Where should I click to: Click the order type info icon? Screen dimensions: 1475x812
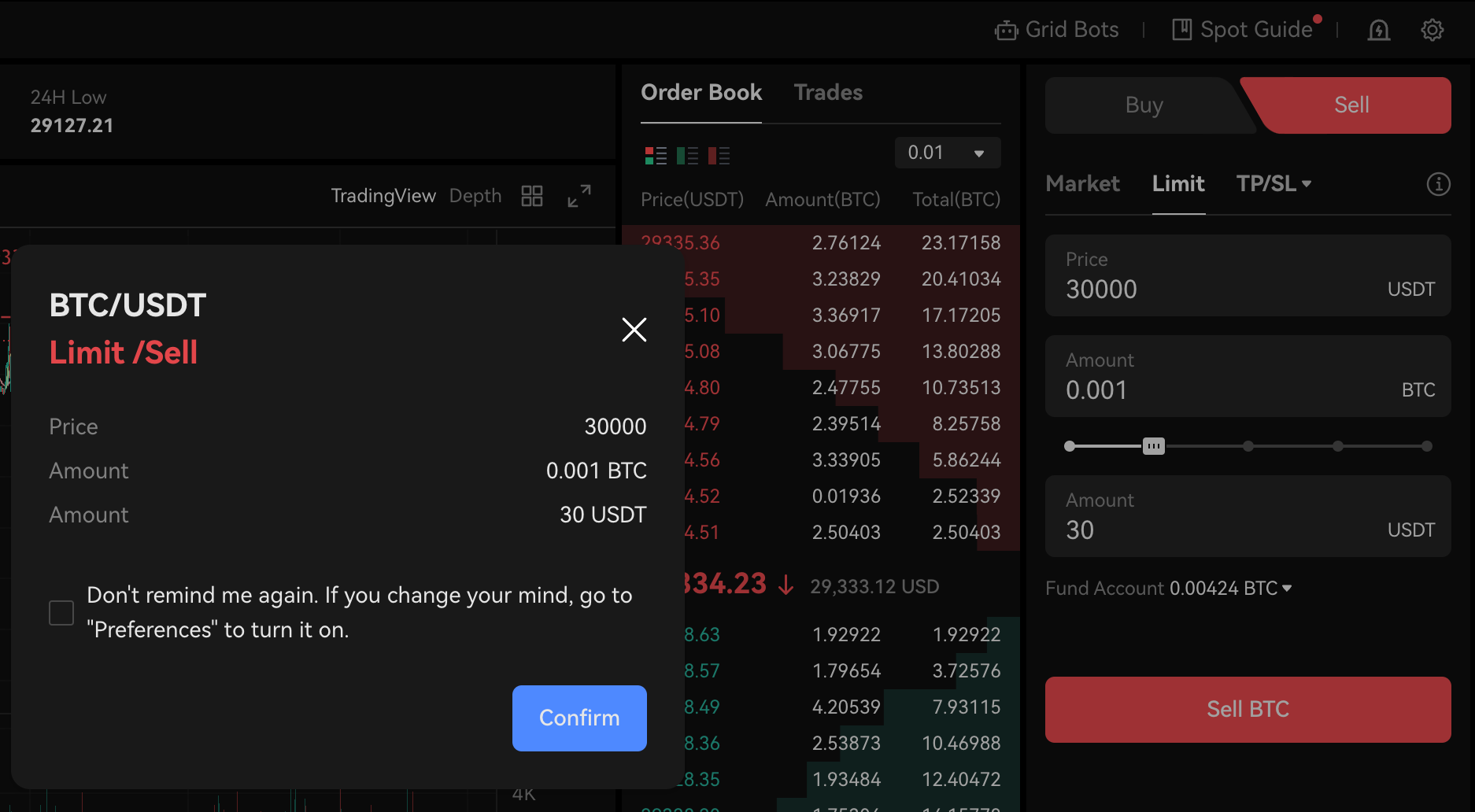click(1438, 184)
